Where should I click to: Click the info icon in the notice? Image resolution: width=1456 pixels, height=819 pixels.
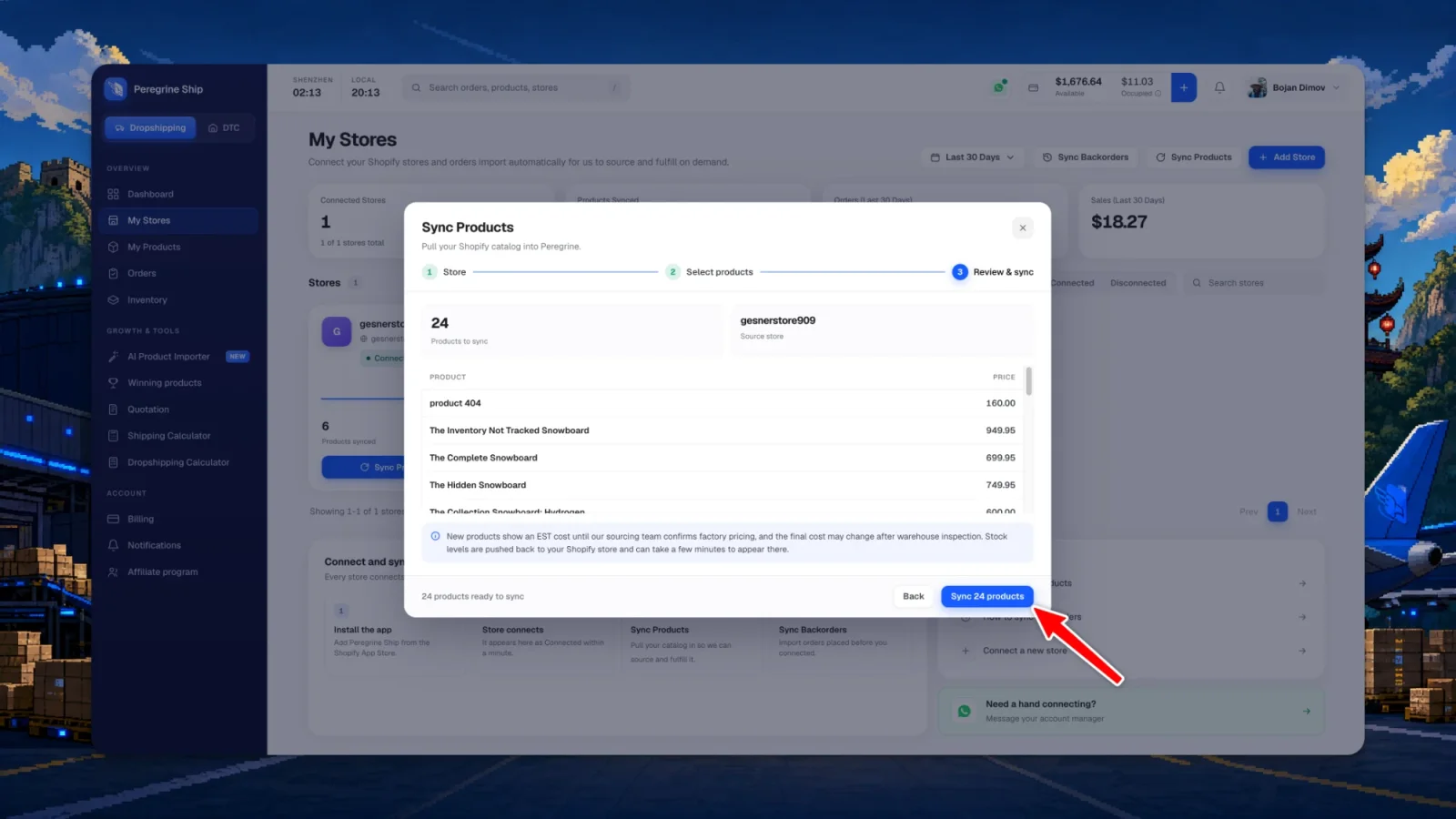pos(435,536)
